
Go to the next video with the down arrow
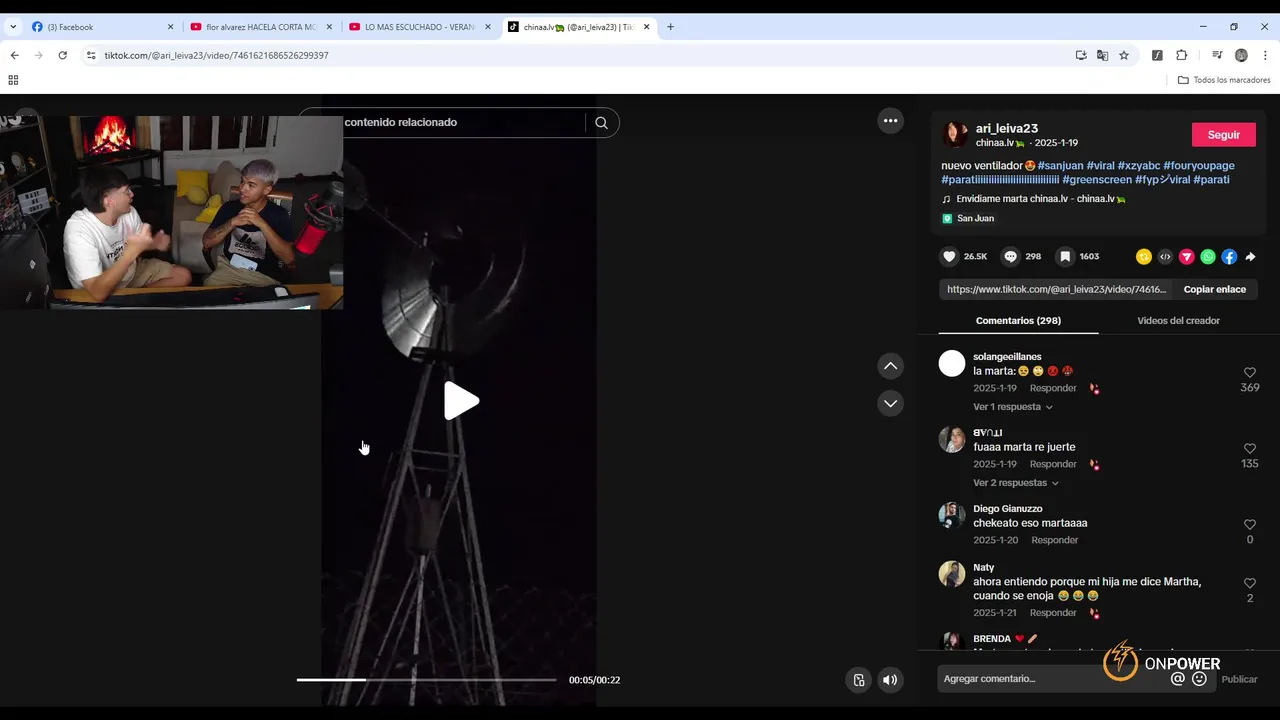890,403
